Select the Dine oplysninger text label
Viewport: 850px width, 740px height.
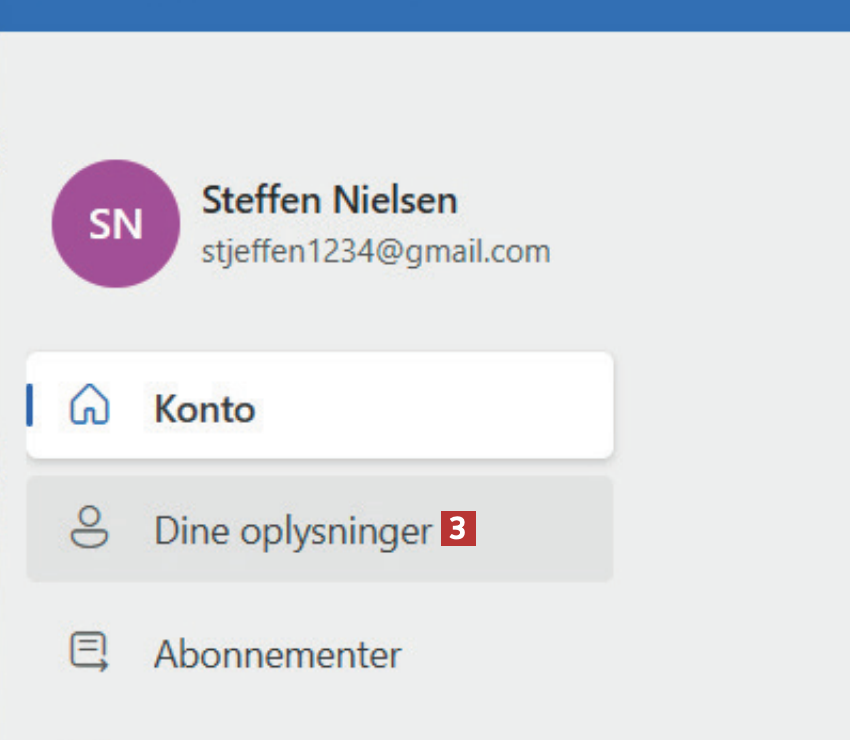pyautogui.click(x=292, y=531)
